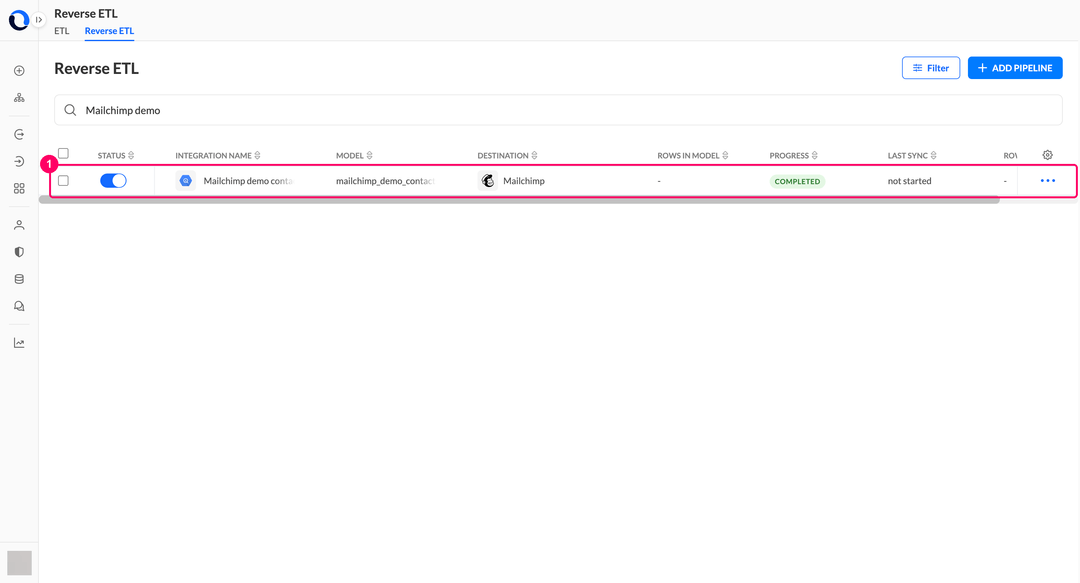Click the mailchimp_demo_contact model cell
The width and height of the screenshot is (1080, 583).
click(x=385, y=181)
